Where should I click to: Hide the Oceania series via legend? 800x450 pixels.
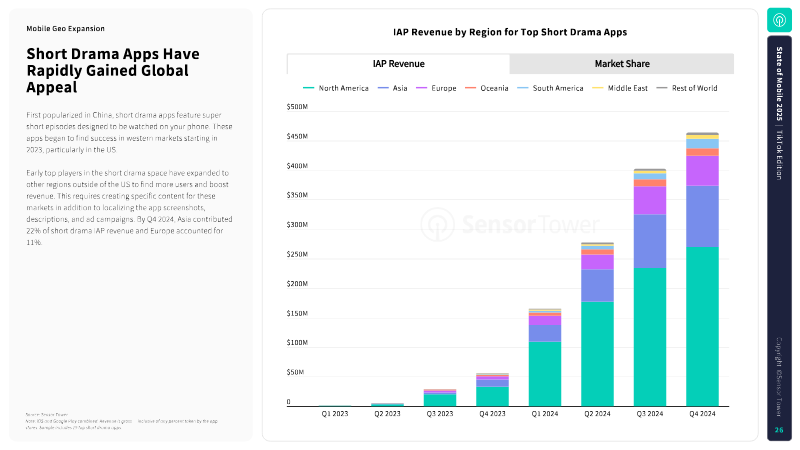click(489, 88)
